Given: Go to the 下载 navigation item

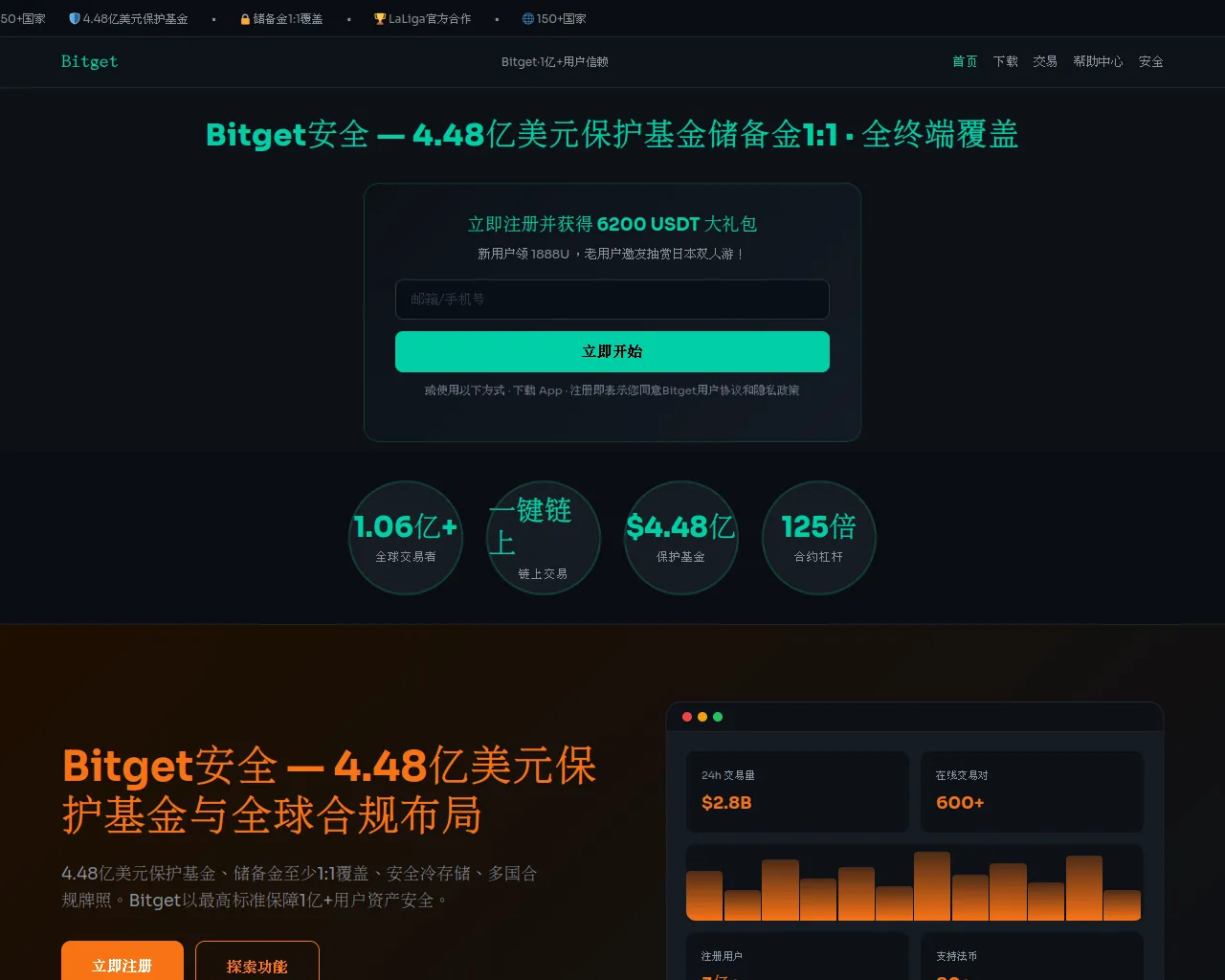Looking at the screenshot, I should [x=1005, y=61].
